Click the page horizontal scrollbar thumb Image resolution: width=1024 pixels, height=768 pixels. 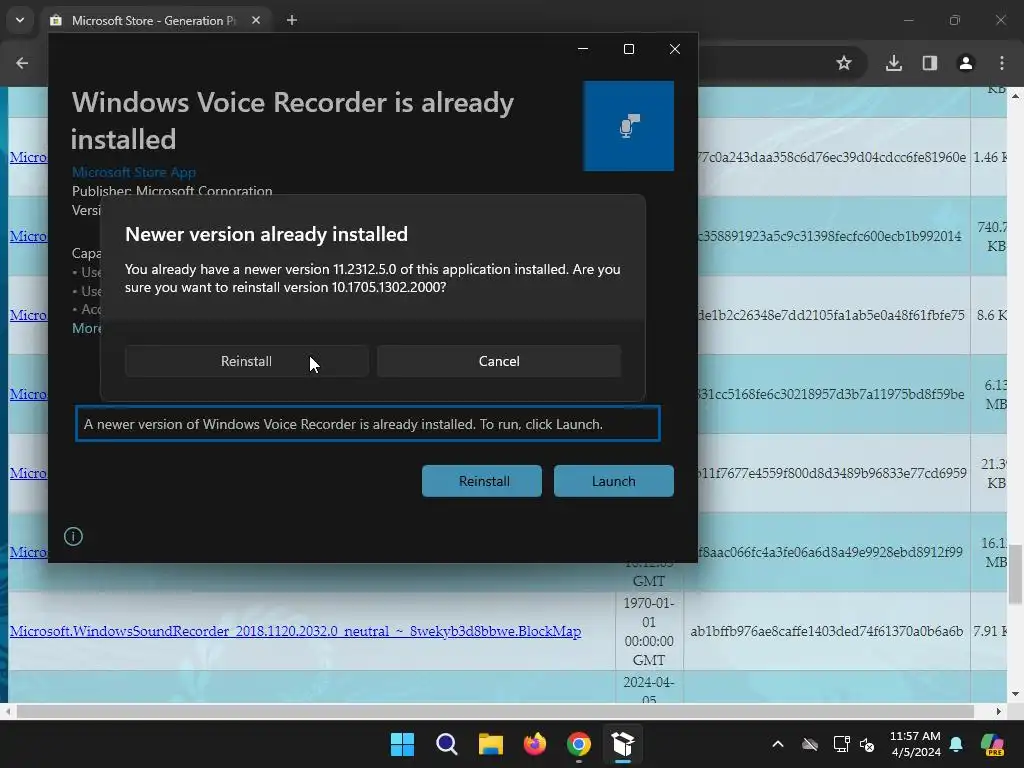pos(495,711)
